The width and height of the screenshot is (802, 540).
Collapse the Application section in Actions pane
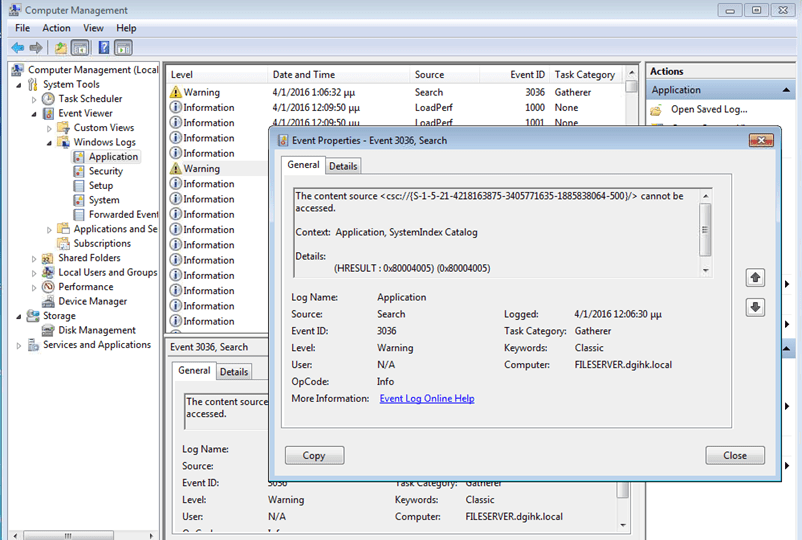pyautogui.click(x=786, y=90)
